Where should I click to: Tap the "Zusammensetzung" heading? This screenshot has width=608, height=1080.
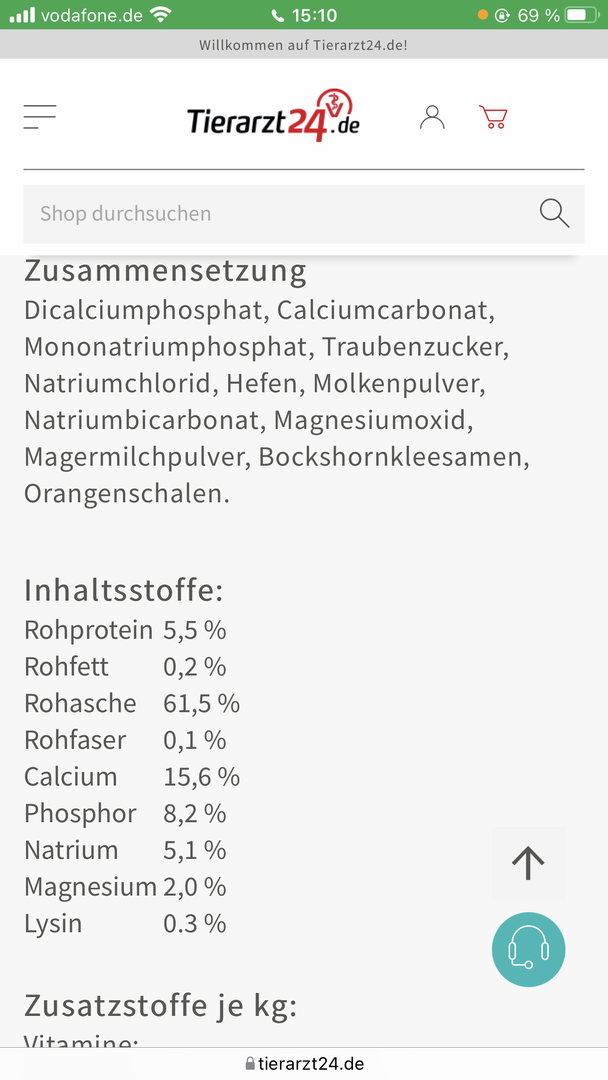click(x=165, y=271)
